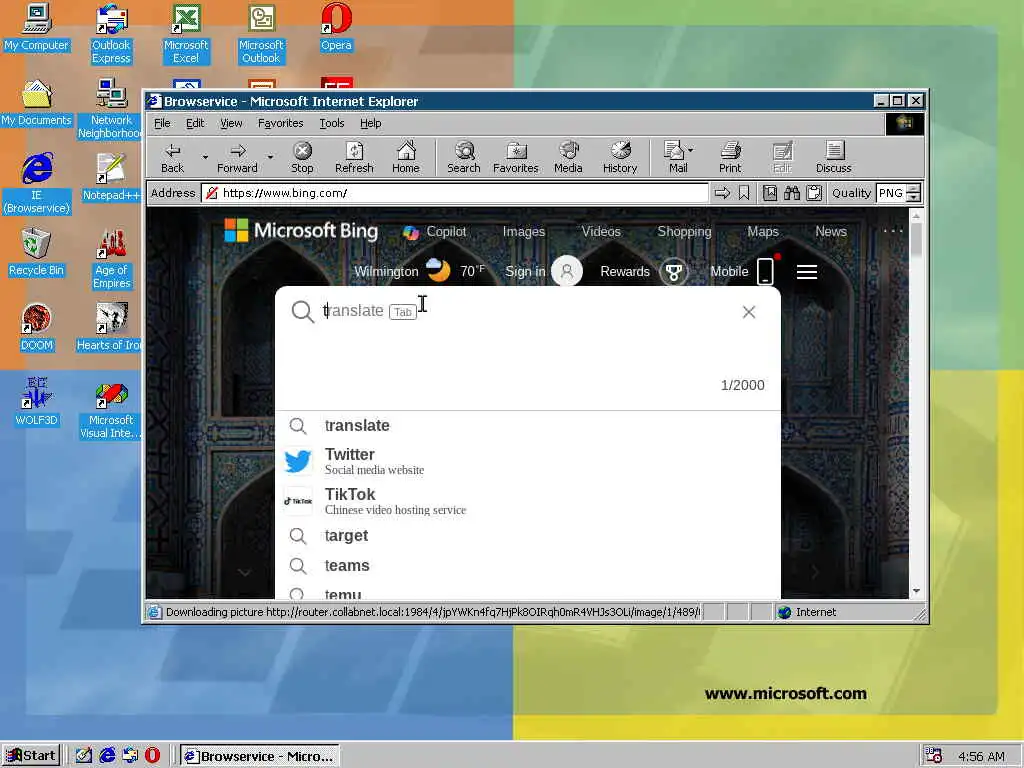
Task: Select the DOOM desktop icon
Action: [x=36, y=327]
